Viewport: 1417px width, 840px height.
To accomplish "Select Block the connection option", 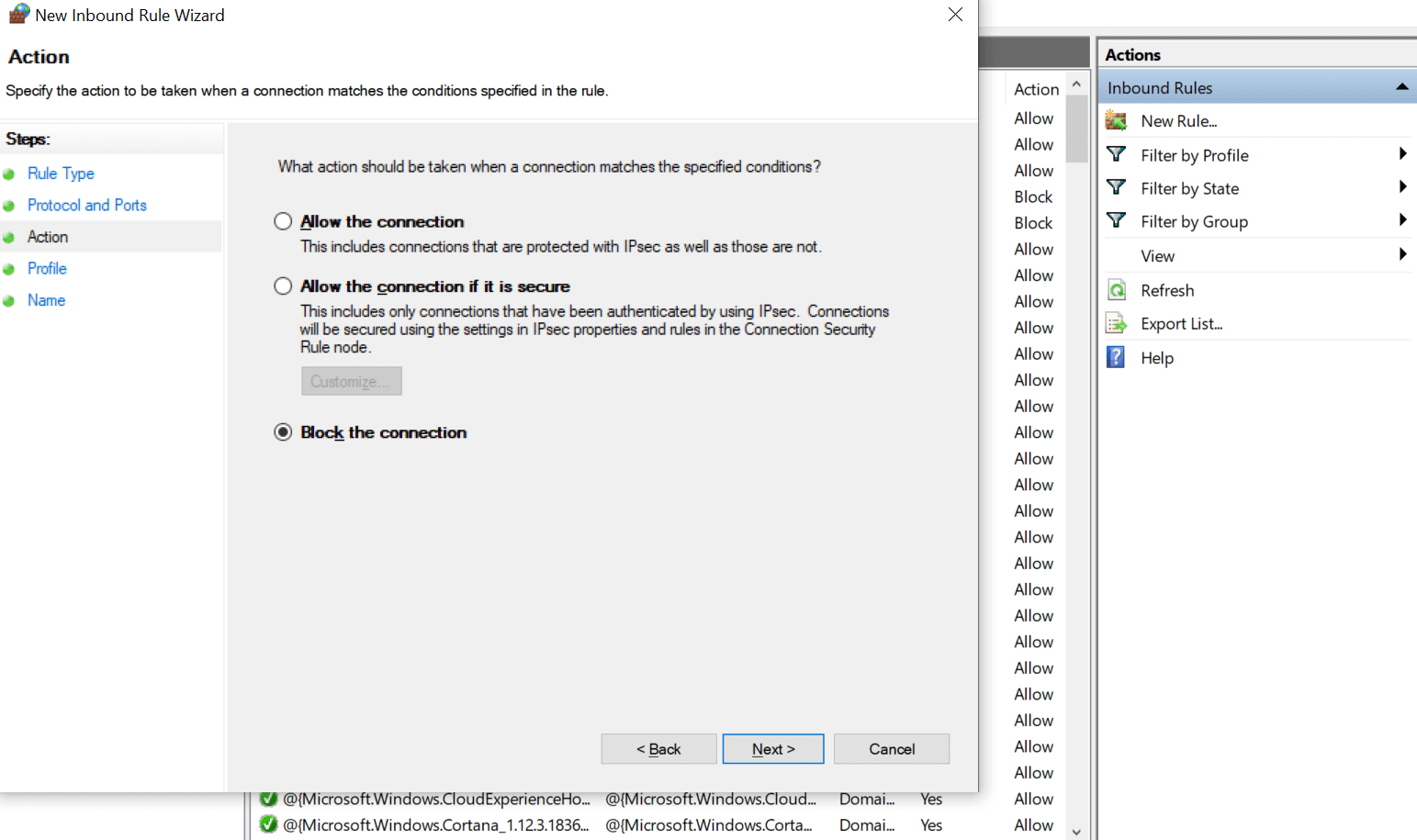I will pos(283,432).
